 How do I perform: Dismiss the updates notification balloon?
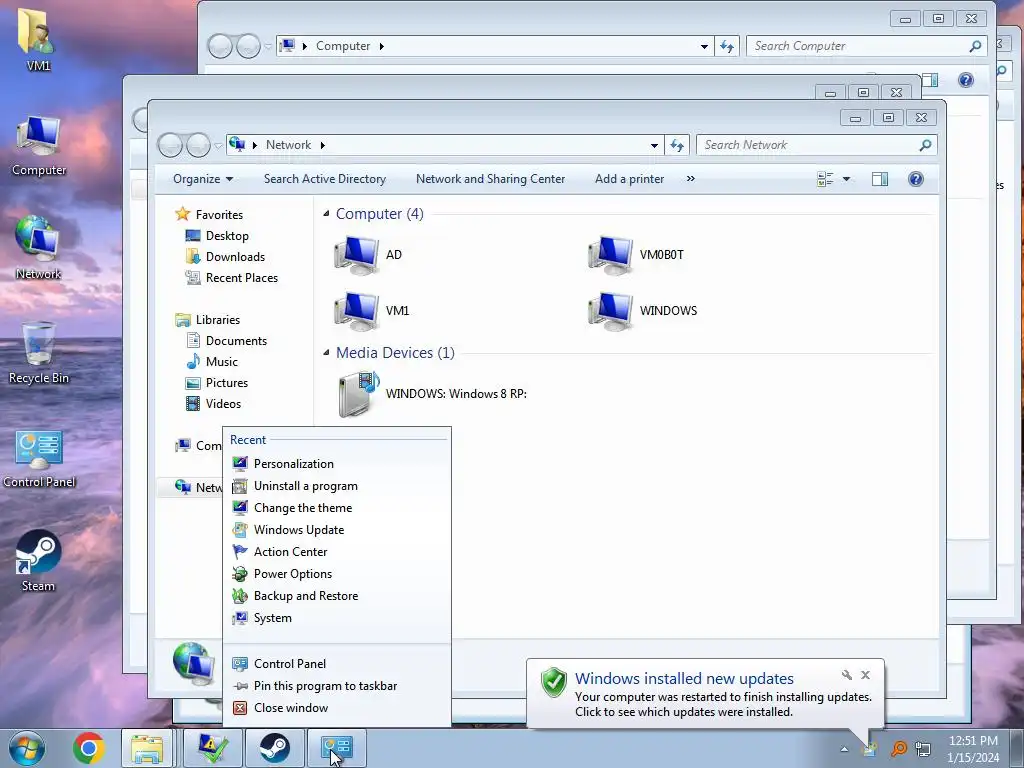pyautogui.click(x=865, y=675)
